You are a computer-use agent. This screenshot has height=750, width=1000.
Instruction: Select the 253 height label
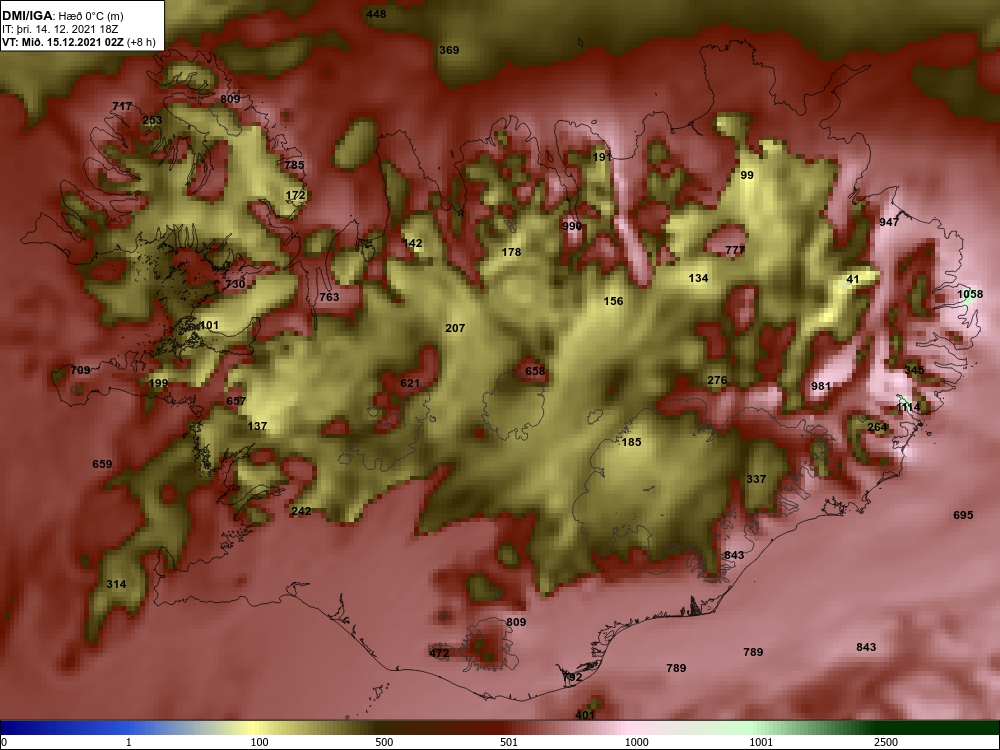152,120
